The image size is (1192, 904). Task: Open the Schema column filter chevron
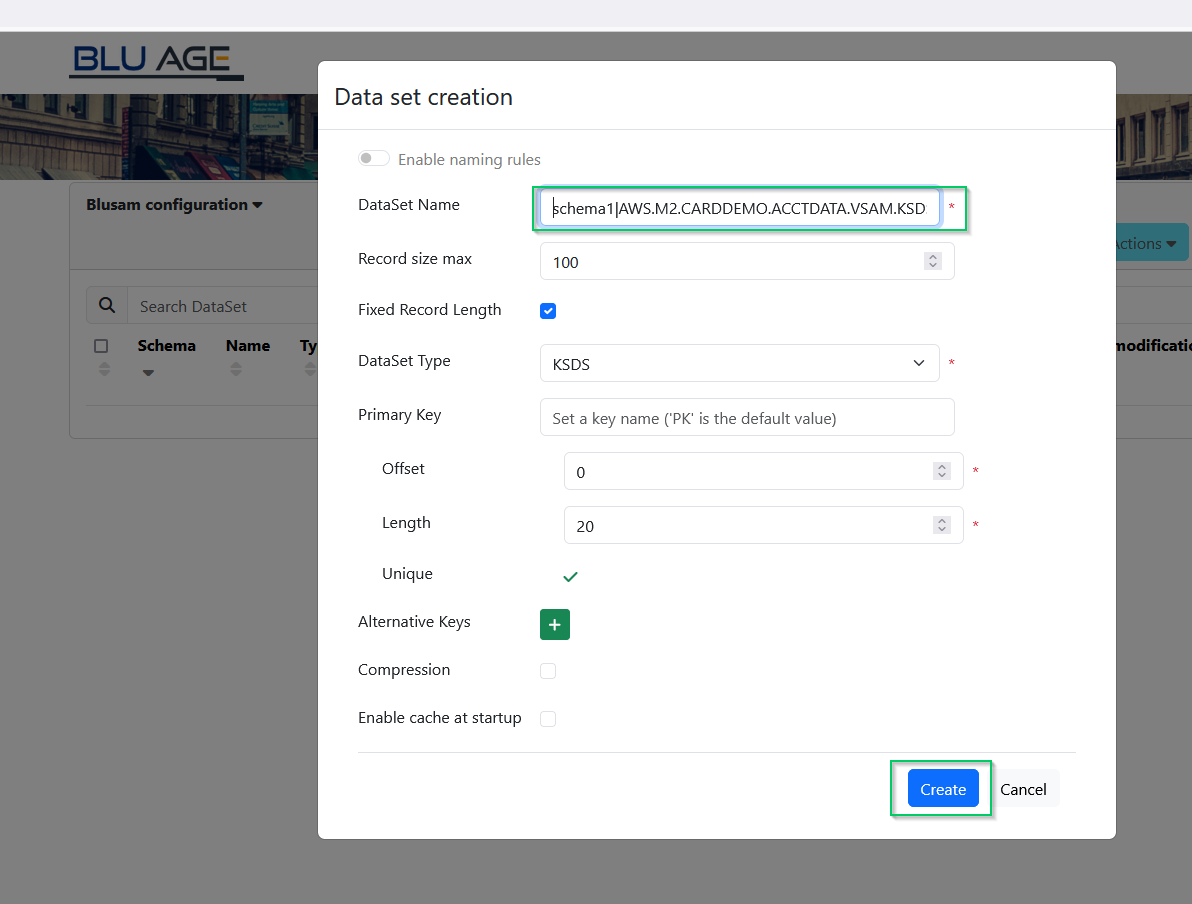[x=148, y=373]
